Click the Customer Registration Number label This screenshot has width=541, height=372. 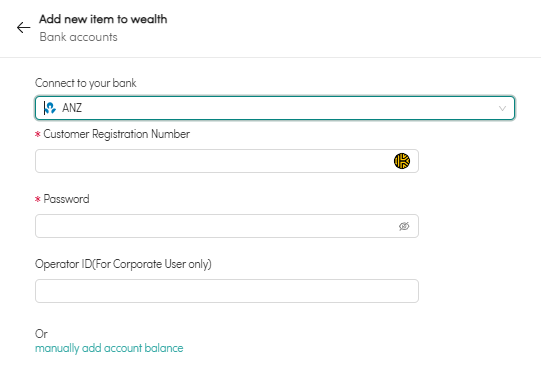click(x=117, y=134)
